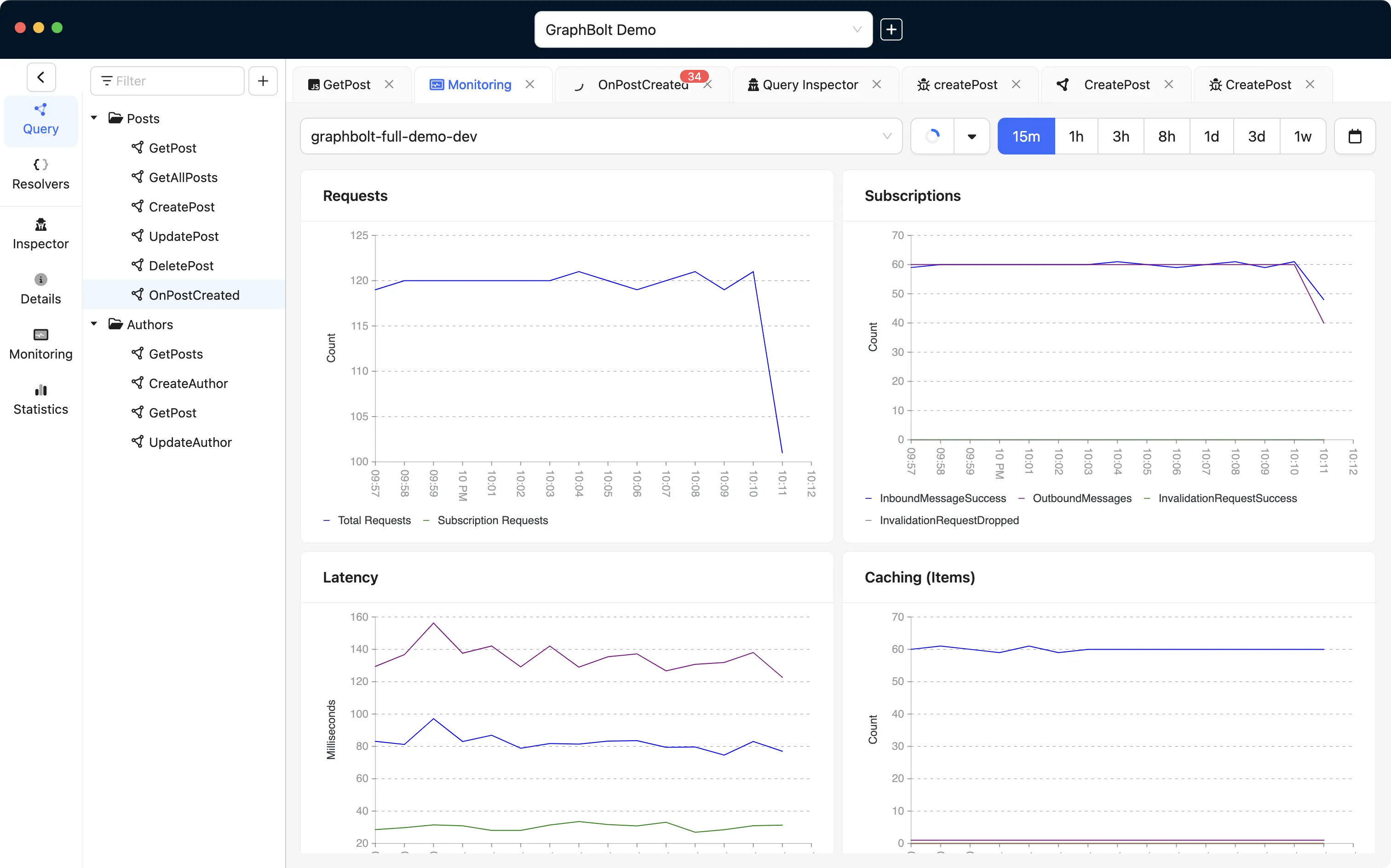Open the custom date range calendar picker
1391x868 pixels.
[1355, 136]
